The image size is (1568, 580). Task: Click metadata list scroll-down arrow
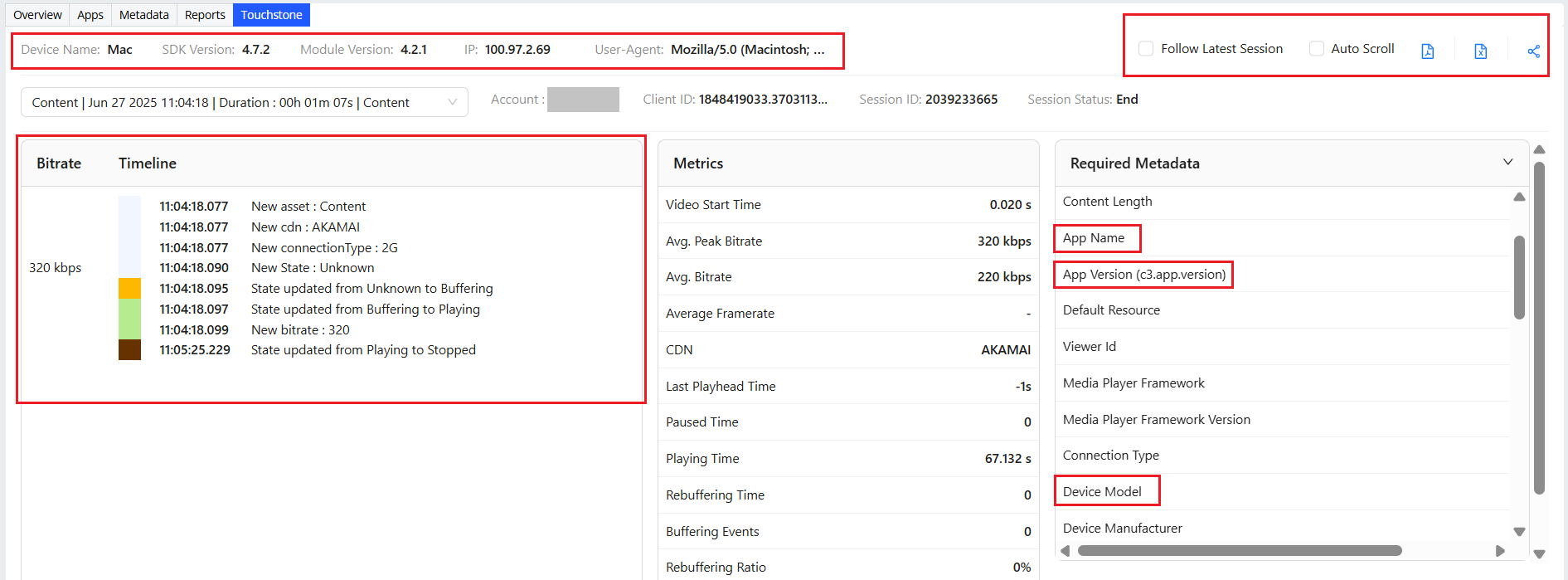pos(1519,532)
